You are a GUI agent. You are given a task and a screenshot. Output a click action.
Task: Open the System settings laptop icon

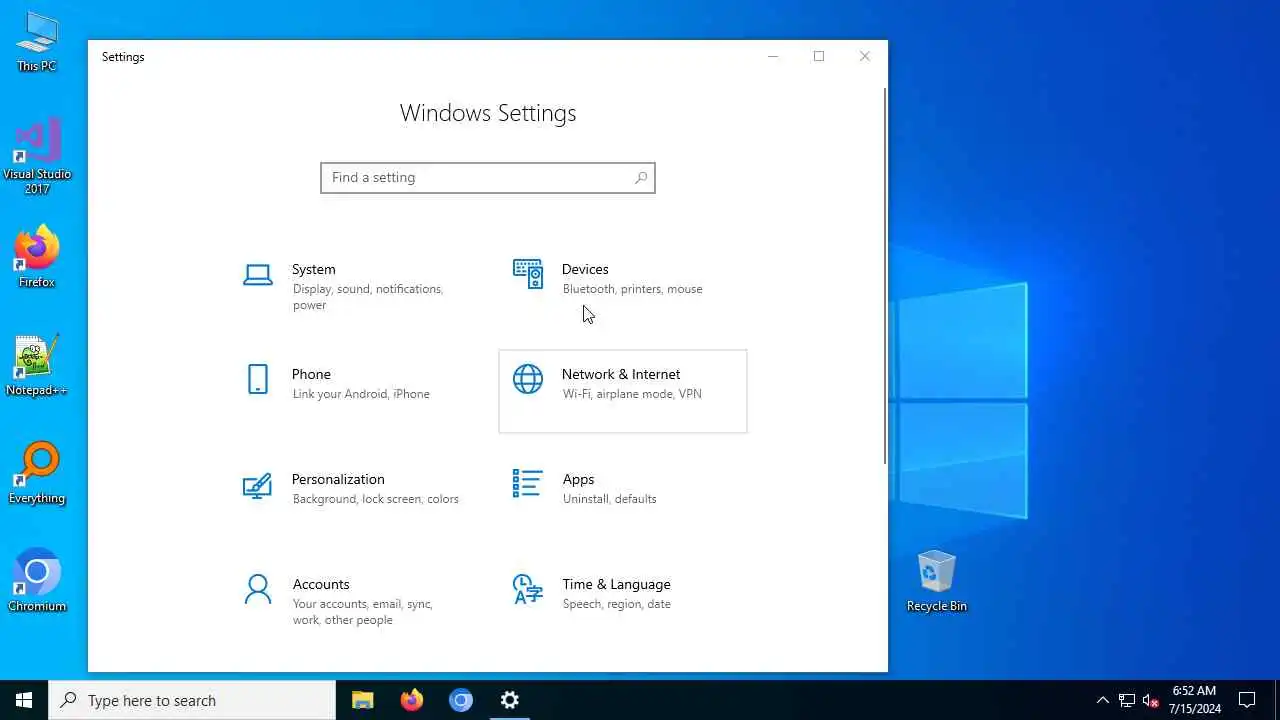pyautogui.click(x=257, y=275)
